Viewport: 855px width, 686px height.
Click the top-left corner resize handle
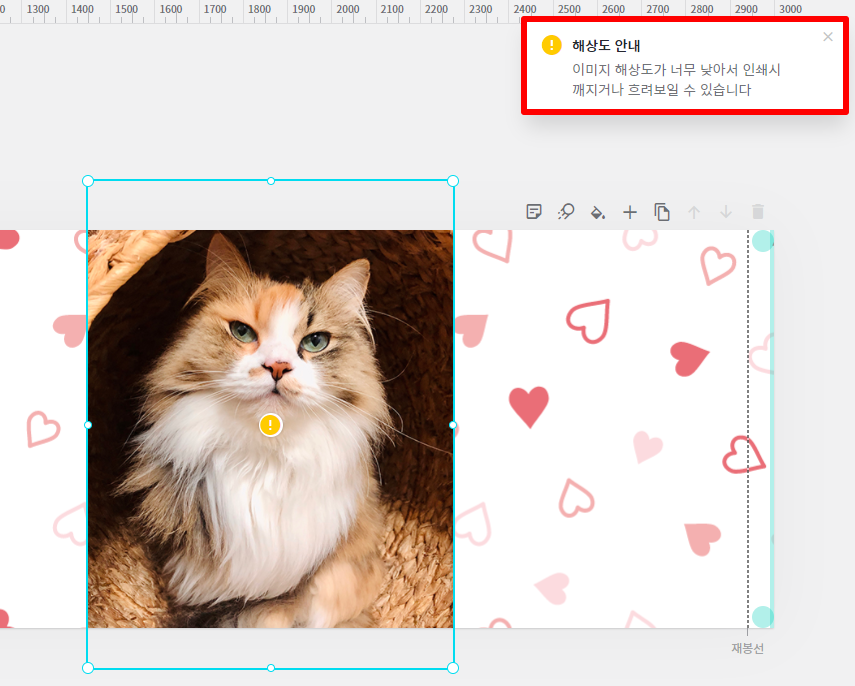coord(88,181)
